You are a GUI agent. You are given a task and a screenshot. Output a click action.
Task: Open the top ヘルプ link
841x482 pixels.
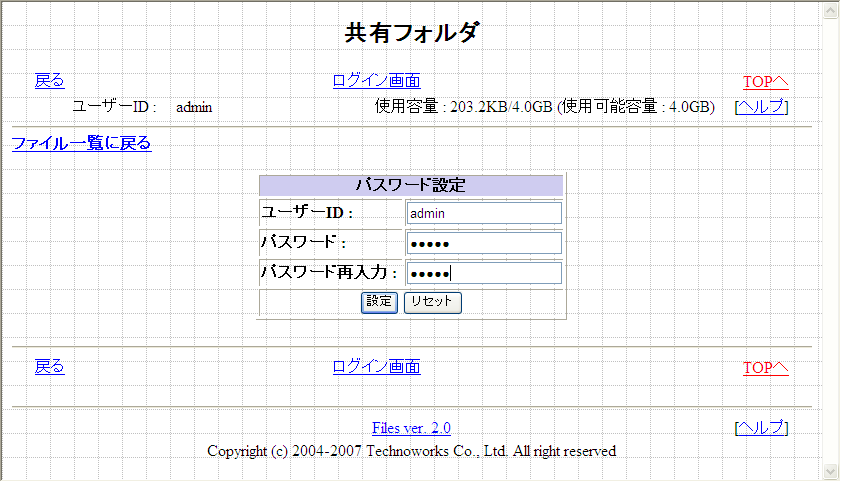coord(761,107)
